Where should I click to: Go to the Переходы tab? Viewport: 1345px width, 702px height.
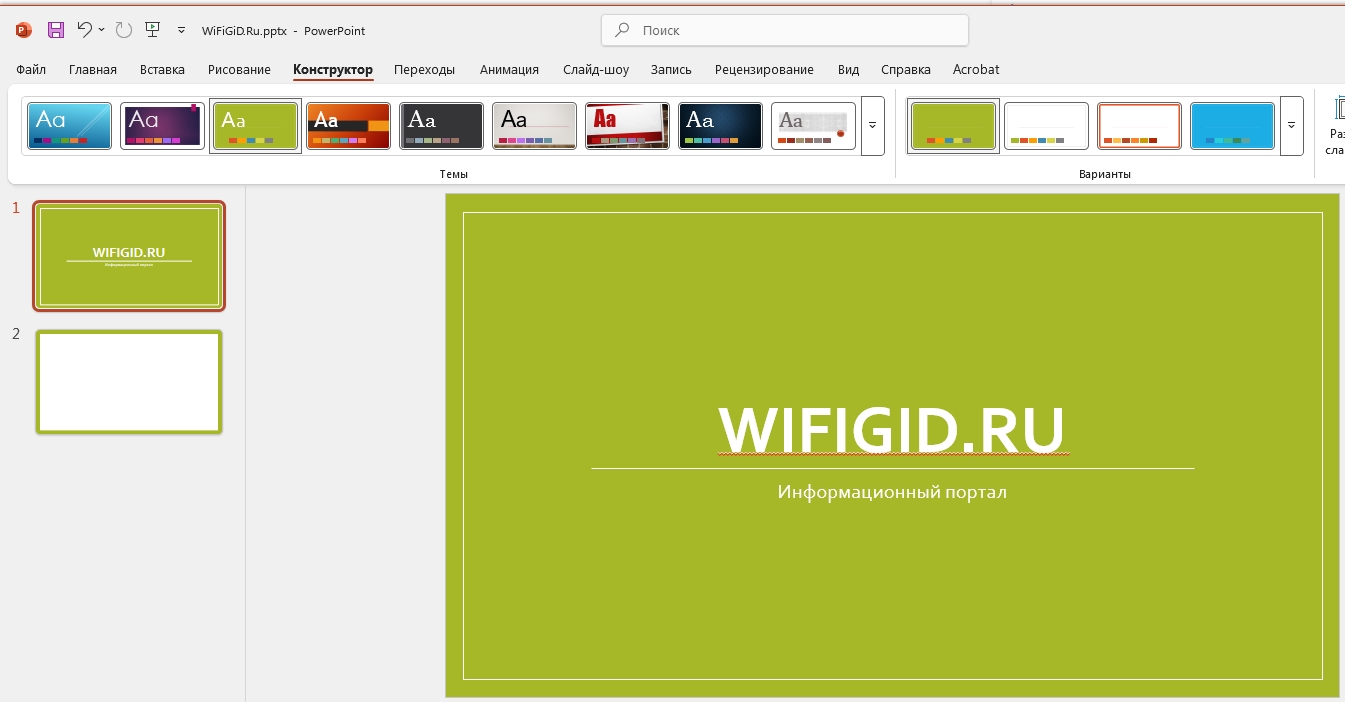[x=424, y=70]
